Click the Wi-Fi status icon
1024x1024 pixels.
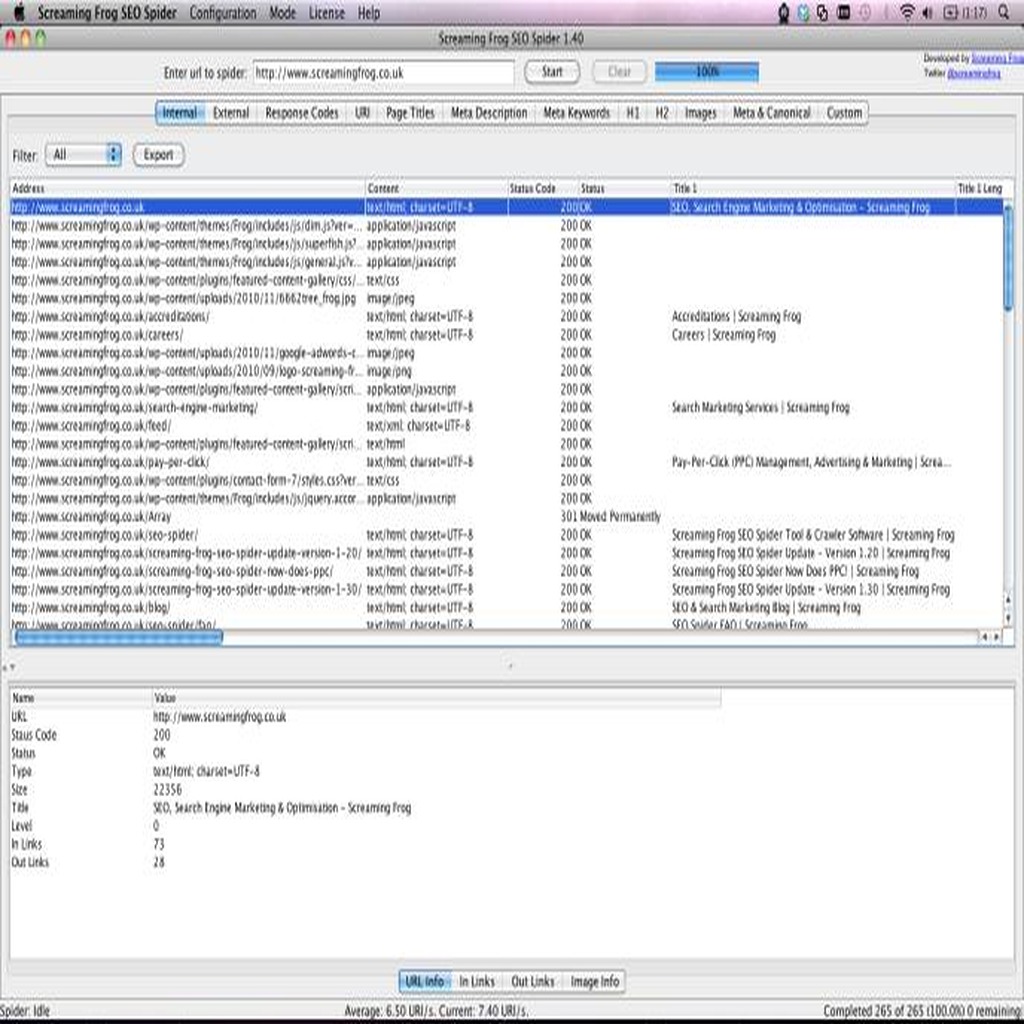[906, 12]
